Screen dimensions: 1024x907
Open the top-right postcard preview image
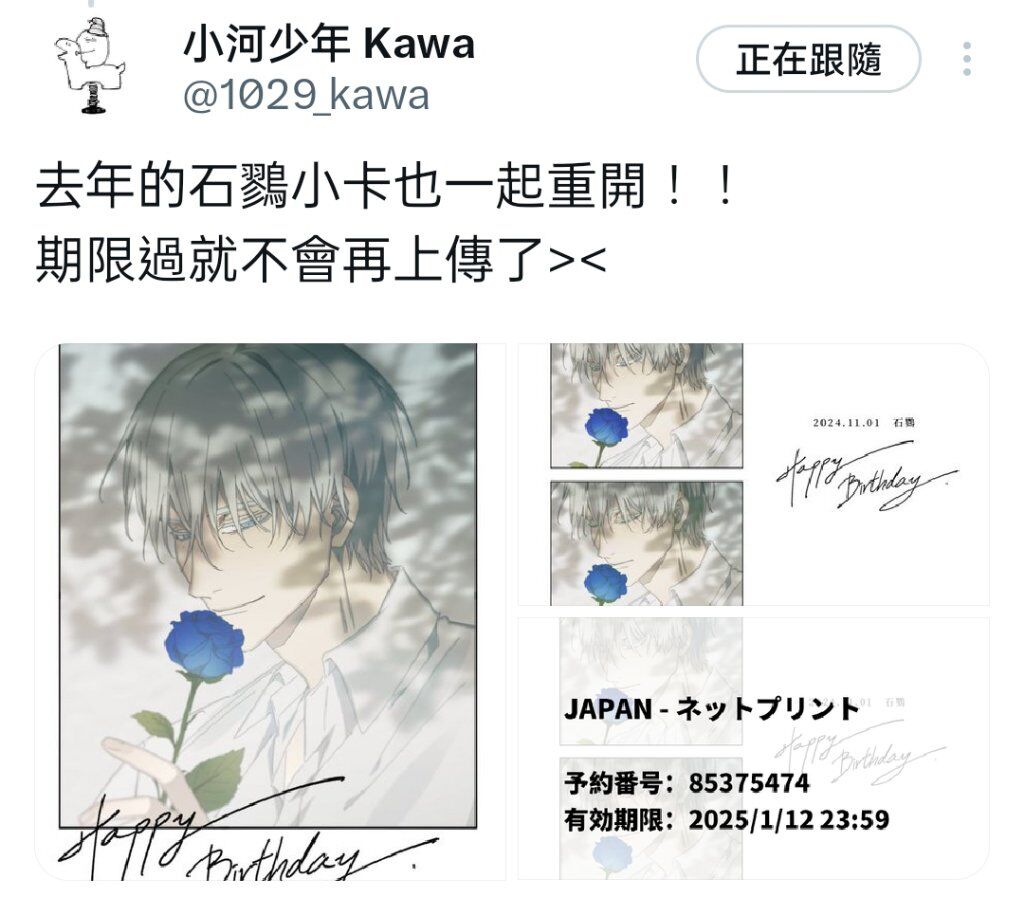click(754, 474)
